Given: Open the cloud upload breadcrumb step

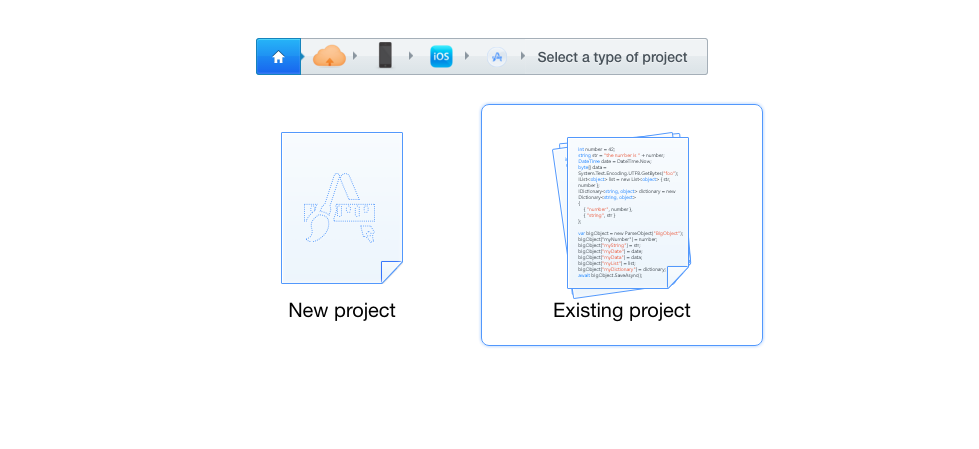Looking at the screenshot, I should point(329,56).
